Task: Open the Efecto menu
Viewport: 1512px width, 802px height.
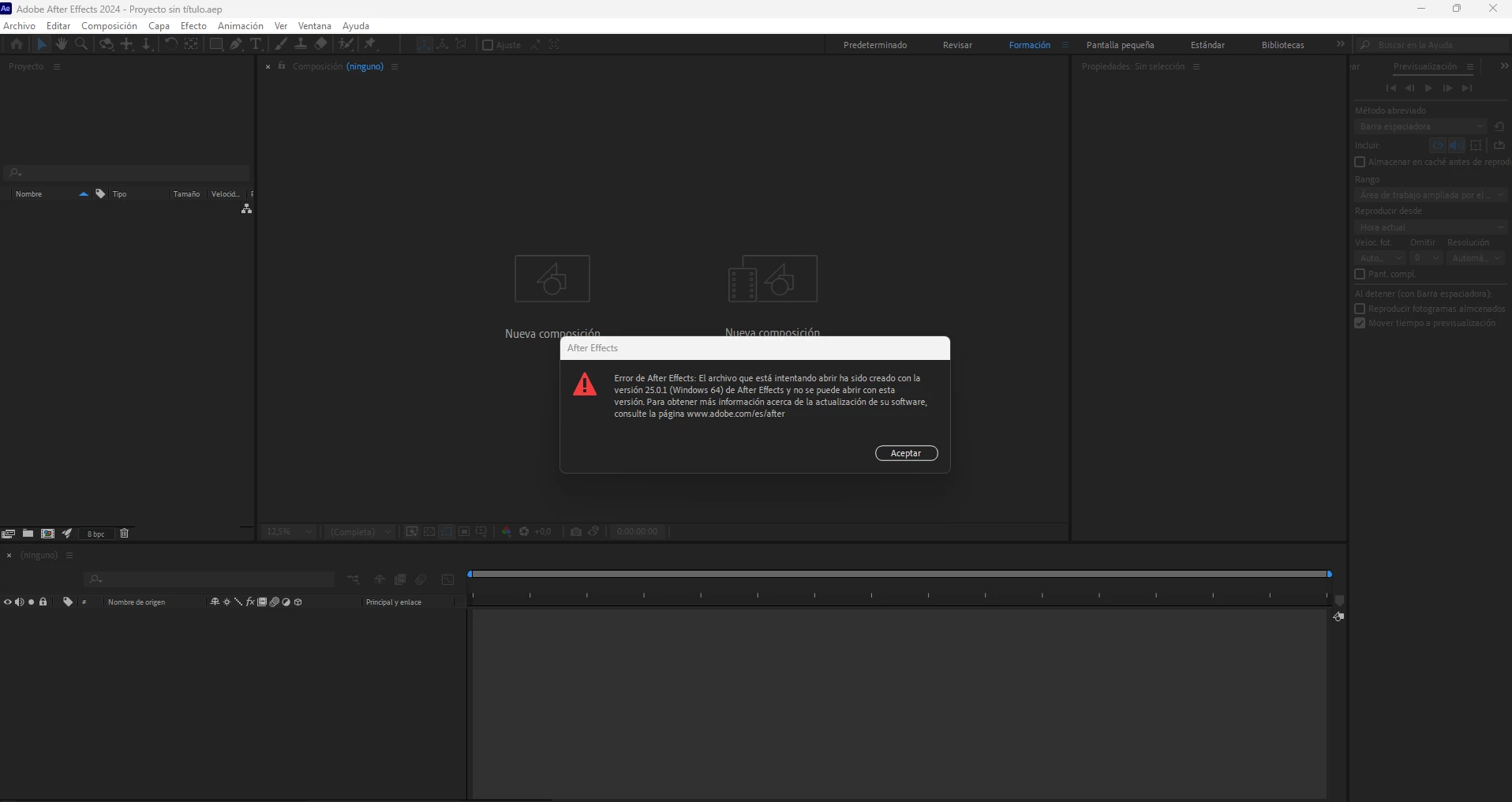Action: (193, 26)
